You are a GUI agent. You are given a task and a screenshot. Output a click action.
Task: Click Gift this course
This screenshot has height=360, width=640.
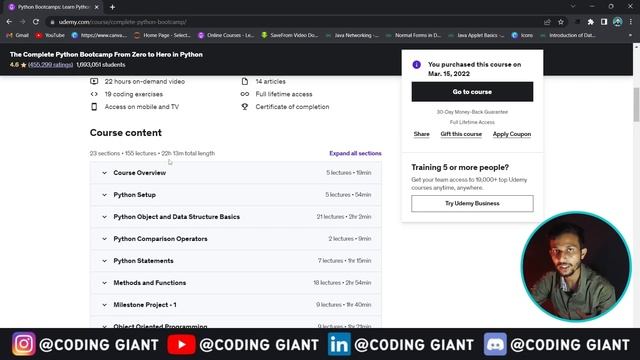pos(461,134)
